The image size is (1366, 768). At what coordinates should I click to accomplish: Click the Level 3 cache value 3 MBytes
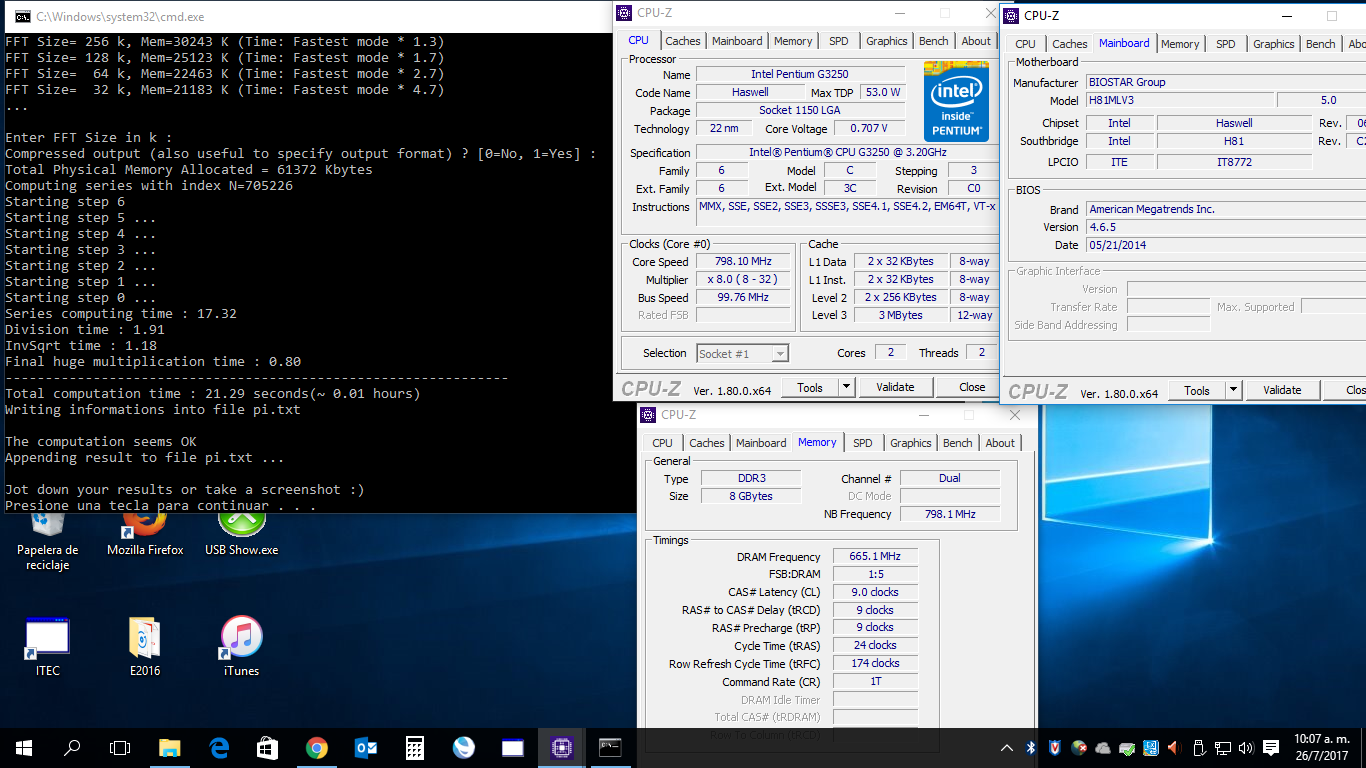click(x=902, y=315)
